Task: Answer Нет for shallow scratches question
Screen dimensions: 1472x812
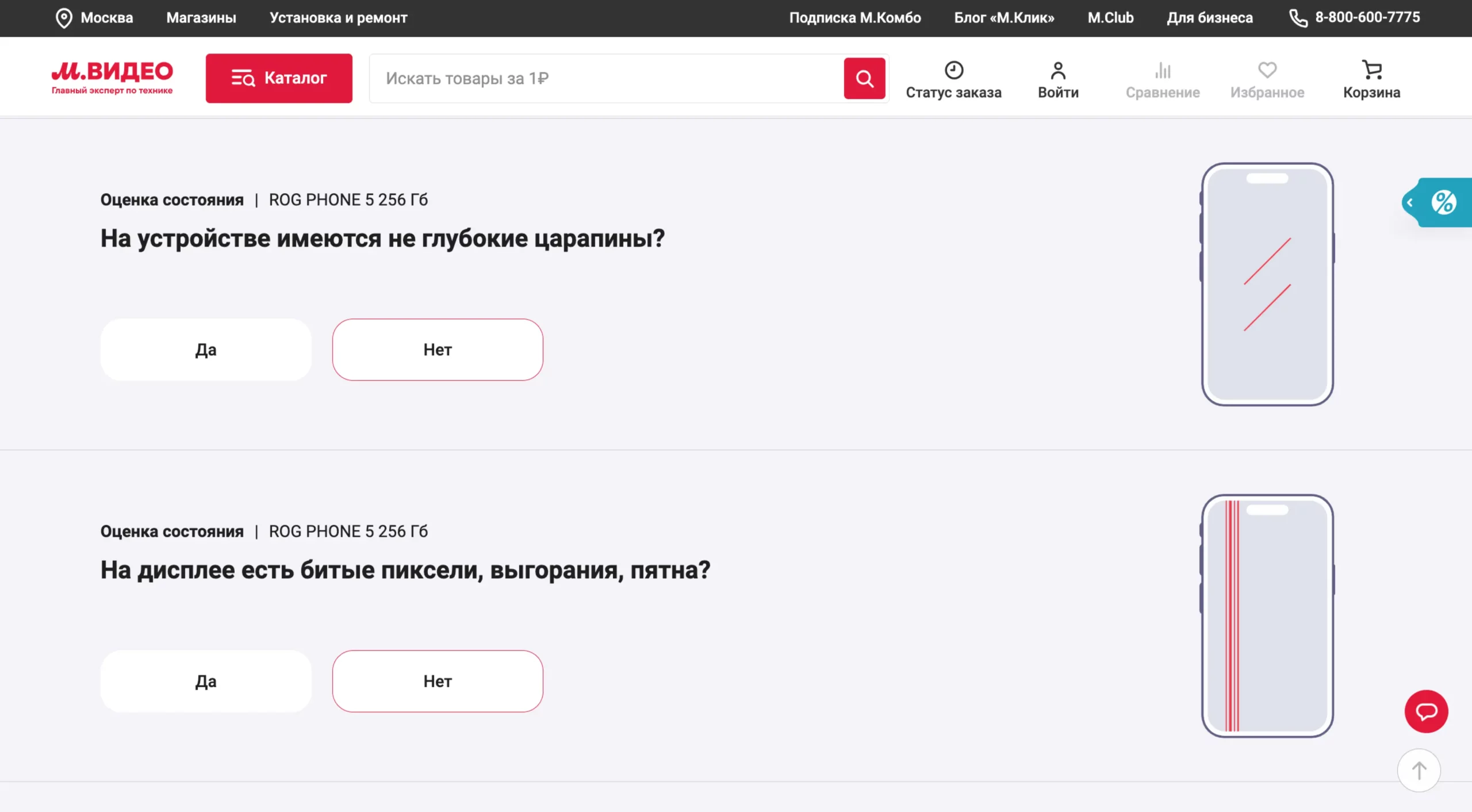Action: tap(437, 349)
